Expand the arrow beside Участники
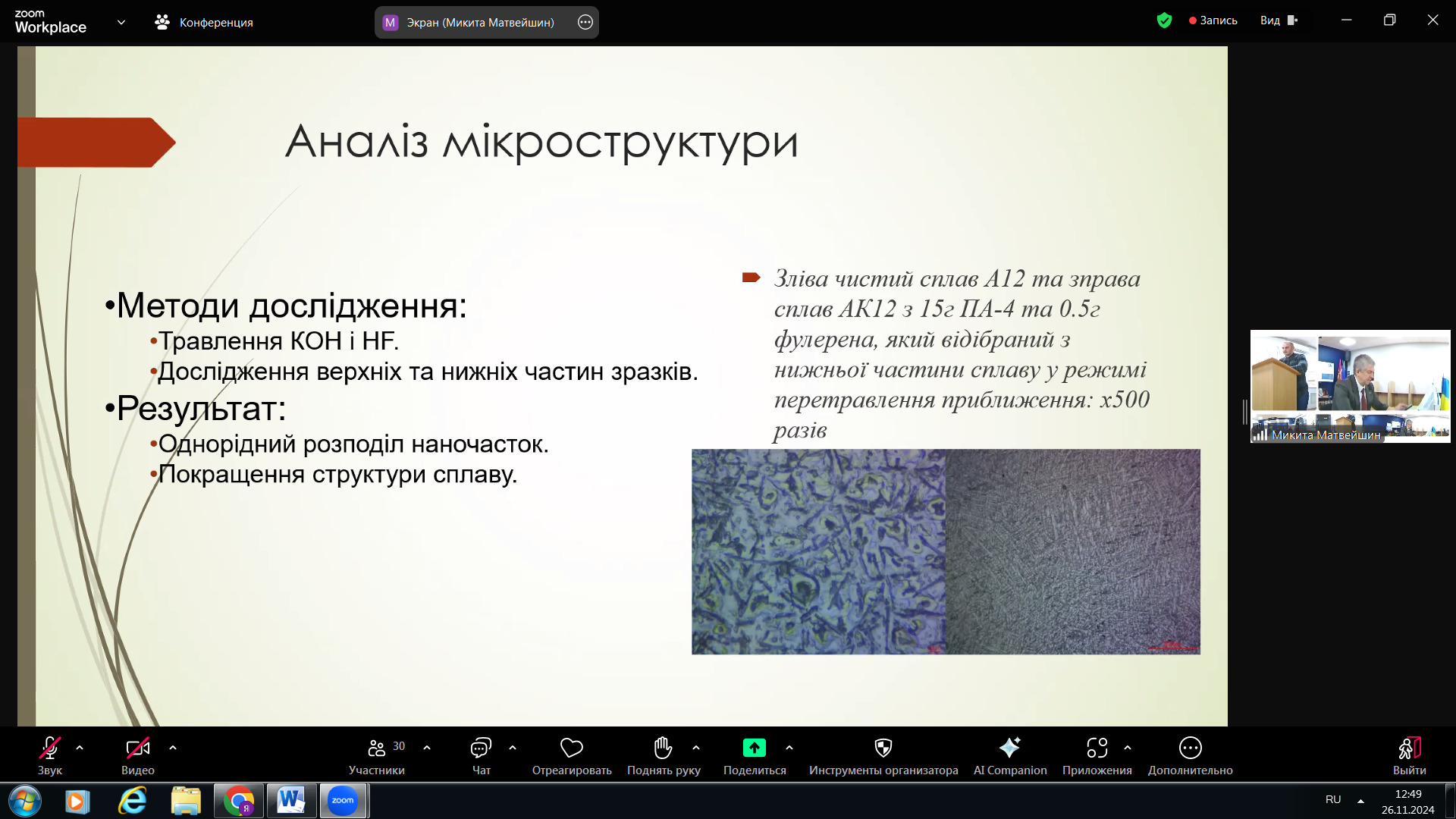The width and height of the screenshot is (1456, 819). click(x=427, y=748)
